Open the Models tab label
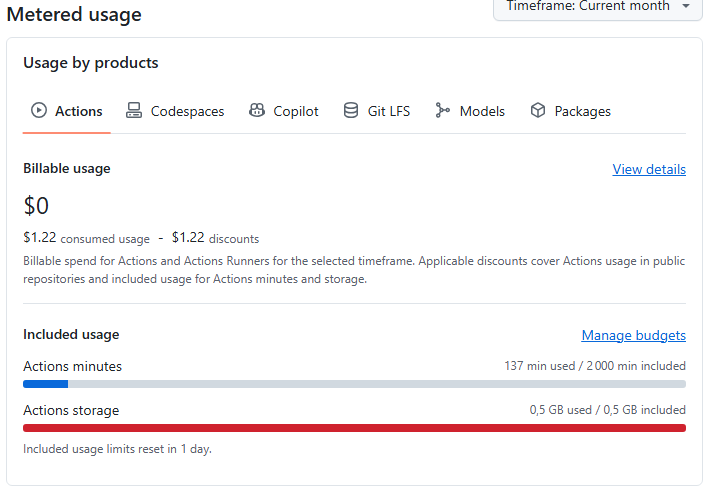The height and width of the screenshot is (492, 709). [482, 111]
